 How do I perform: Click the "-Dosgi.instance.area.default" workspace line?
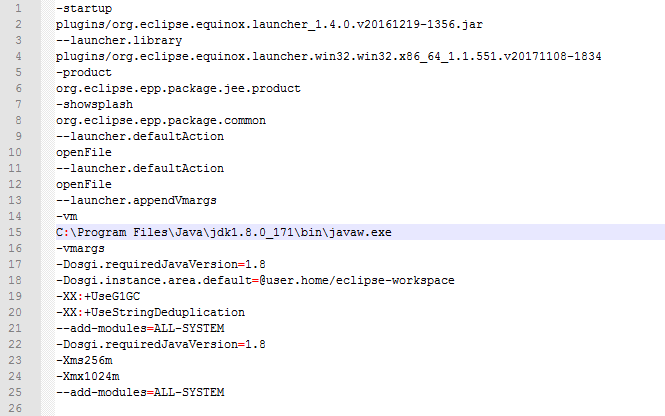click(255, 280)
